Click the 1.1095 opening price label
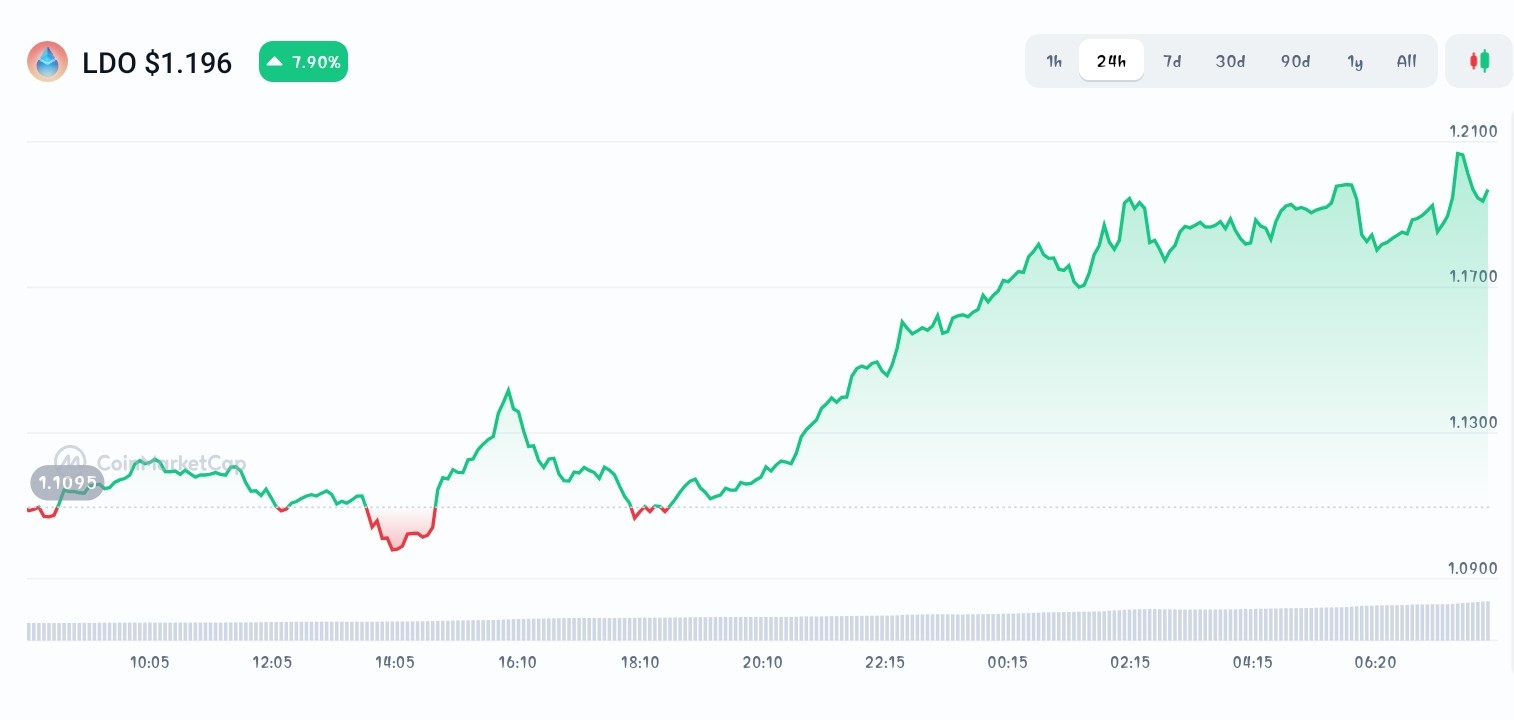 coord(67,483)
